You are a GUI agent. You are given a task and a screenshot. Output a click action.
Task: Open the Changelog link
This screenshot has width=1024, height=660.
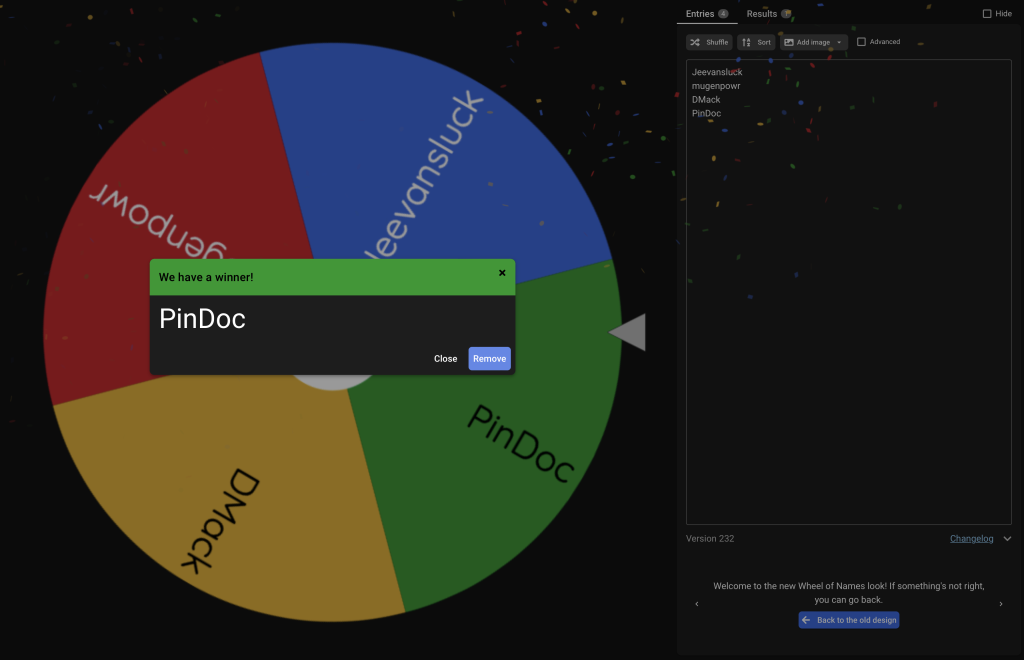(971, 539)
